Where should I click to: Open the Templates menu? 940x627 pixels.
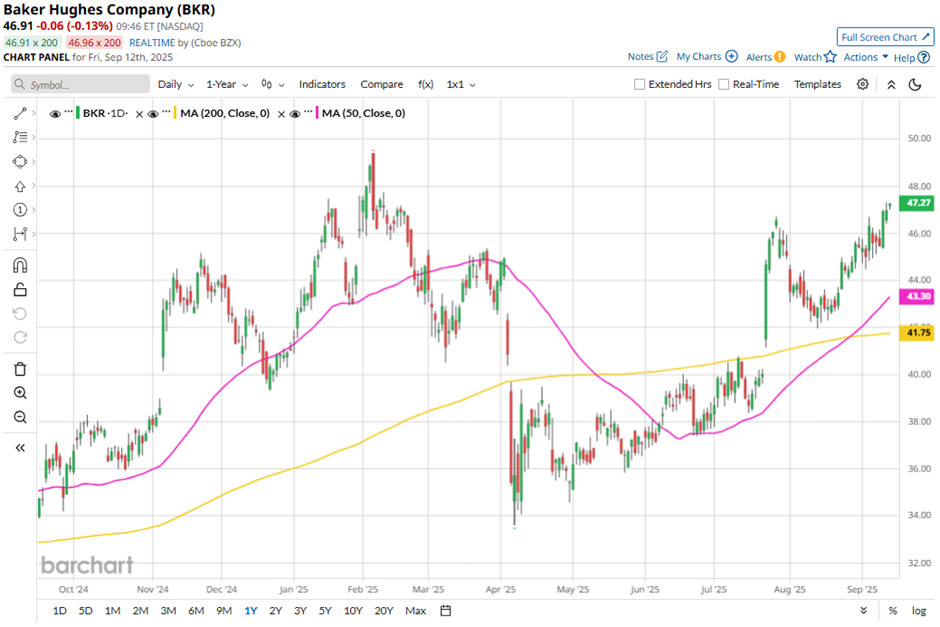tap(818, 85)
